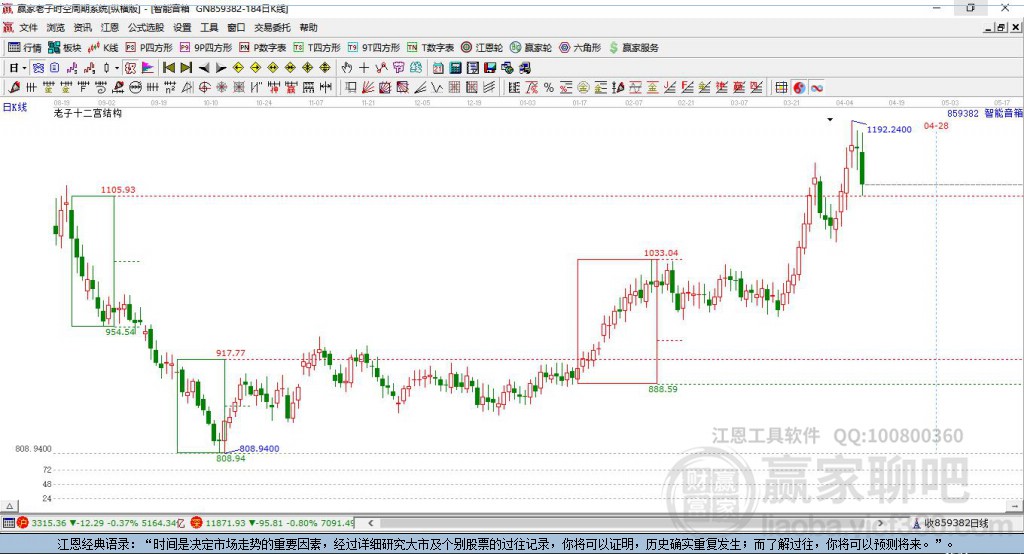Viewport: 1024px width, 554px height.
Task: Select the zigzag wave line tool
Action: [437, 88]
